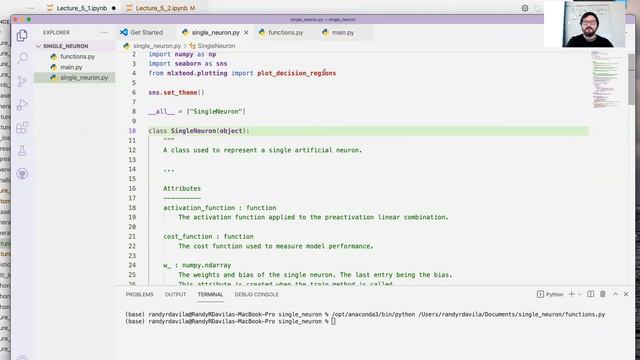Click the EXPLORER panel title
This screenshot has width=640, height=360.
(56, 32)
